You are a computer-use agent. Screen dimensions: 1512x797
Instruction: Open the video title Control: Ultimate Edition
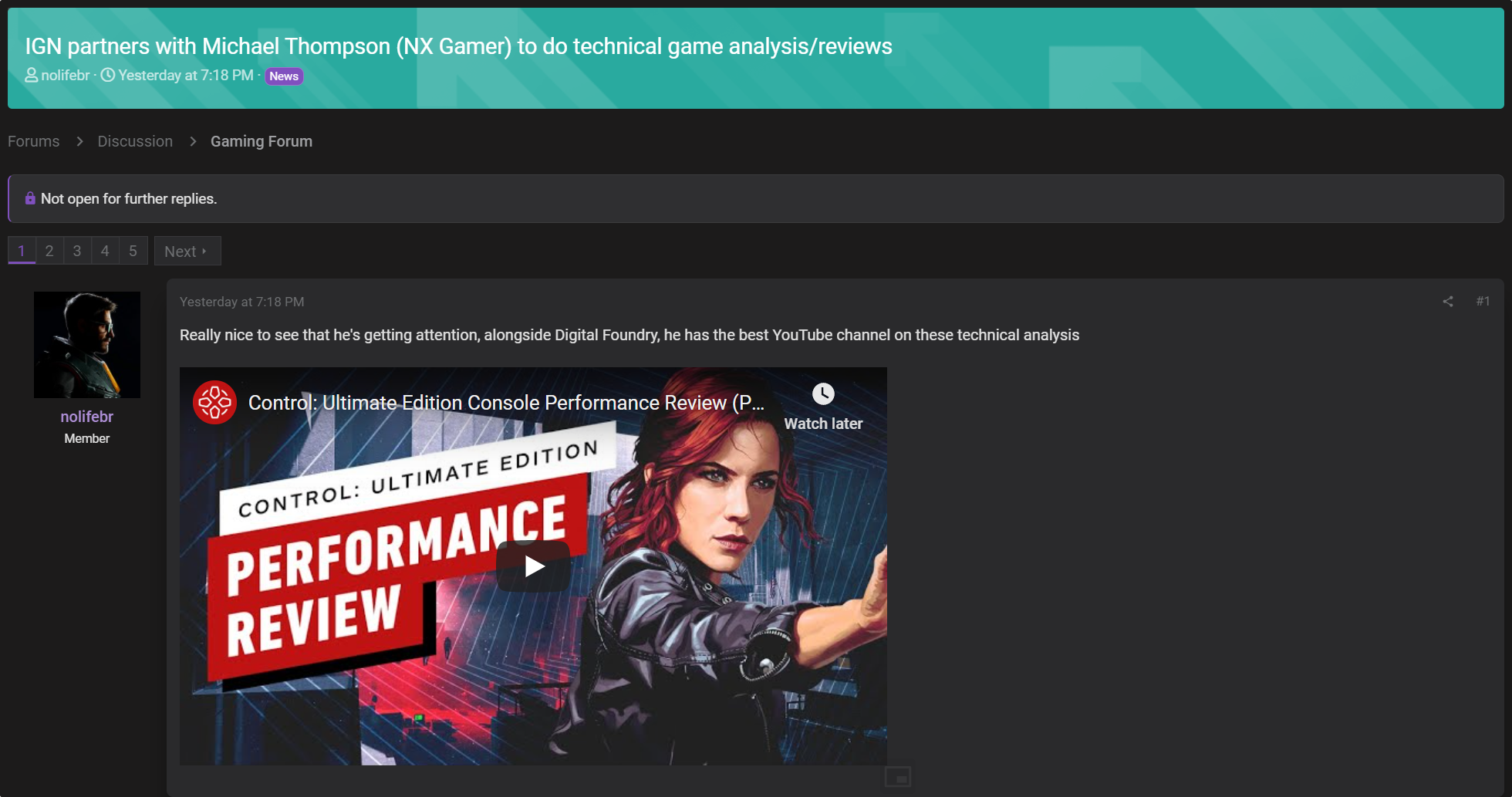507,403
